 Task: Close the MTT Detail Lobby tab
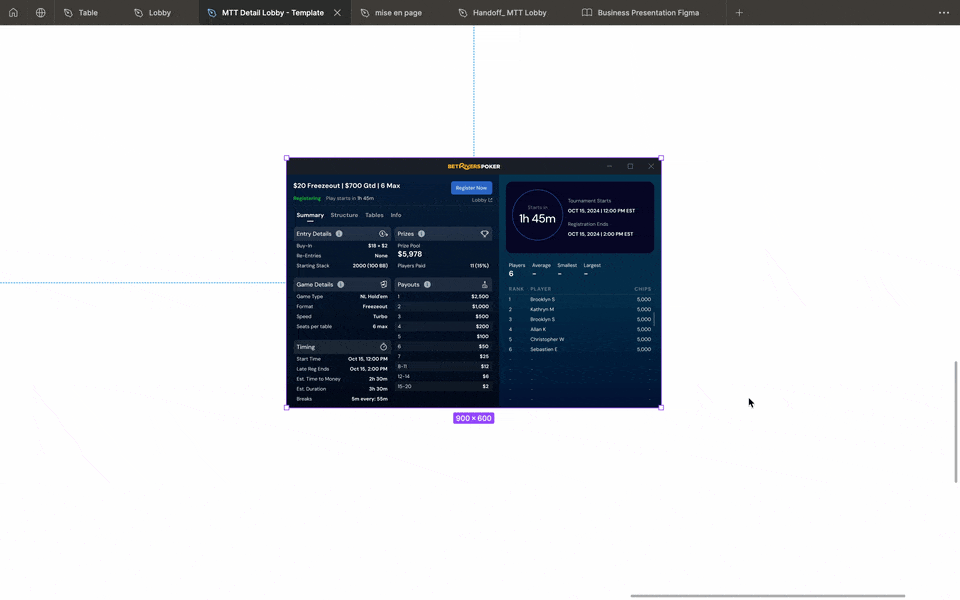point(337,13)
